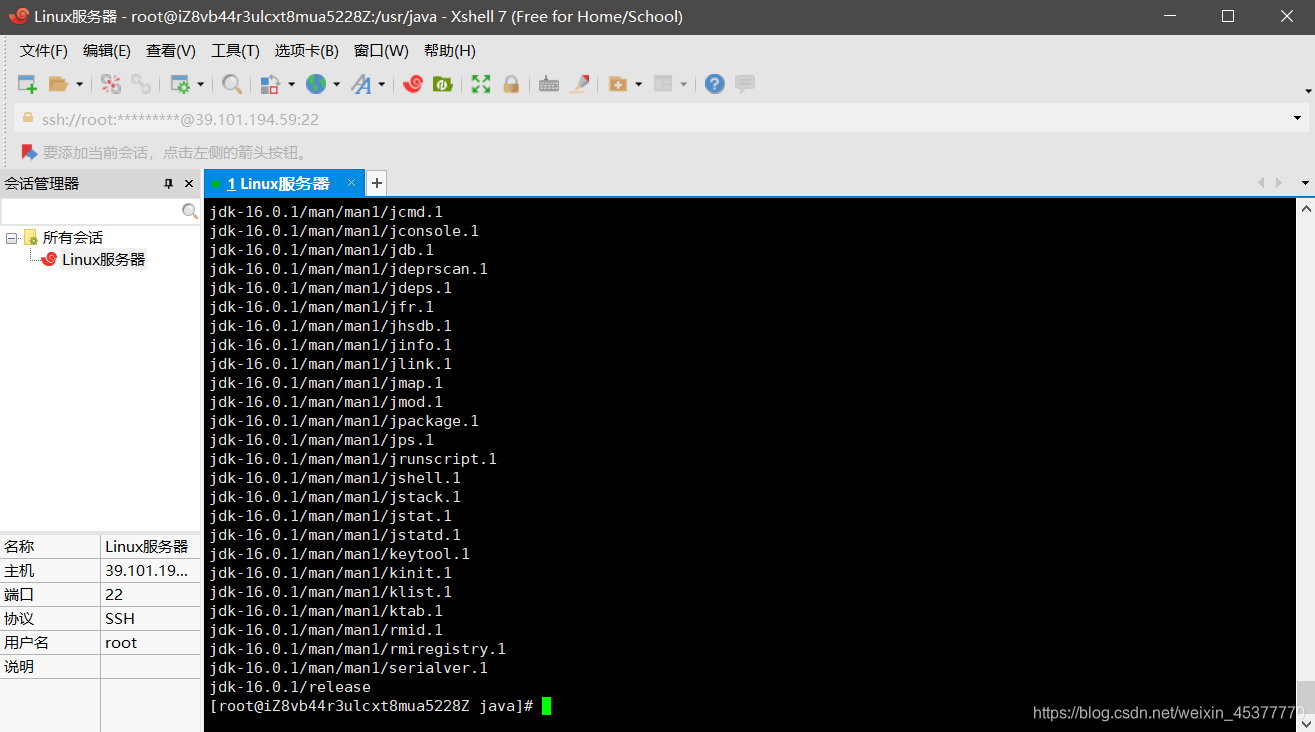Open the 工具(T) menu
The height and width of the screenshot is (732, 1315).
tap(236, 51)
